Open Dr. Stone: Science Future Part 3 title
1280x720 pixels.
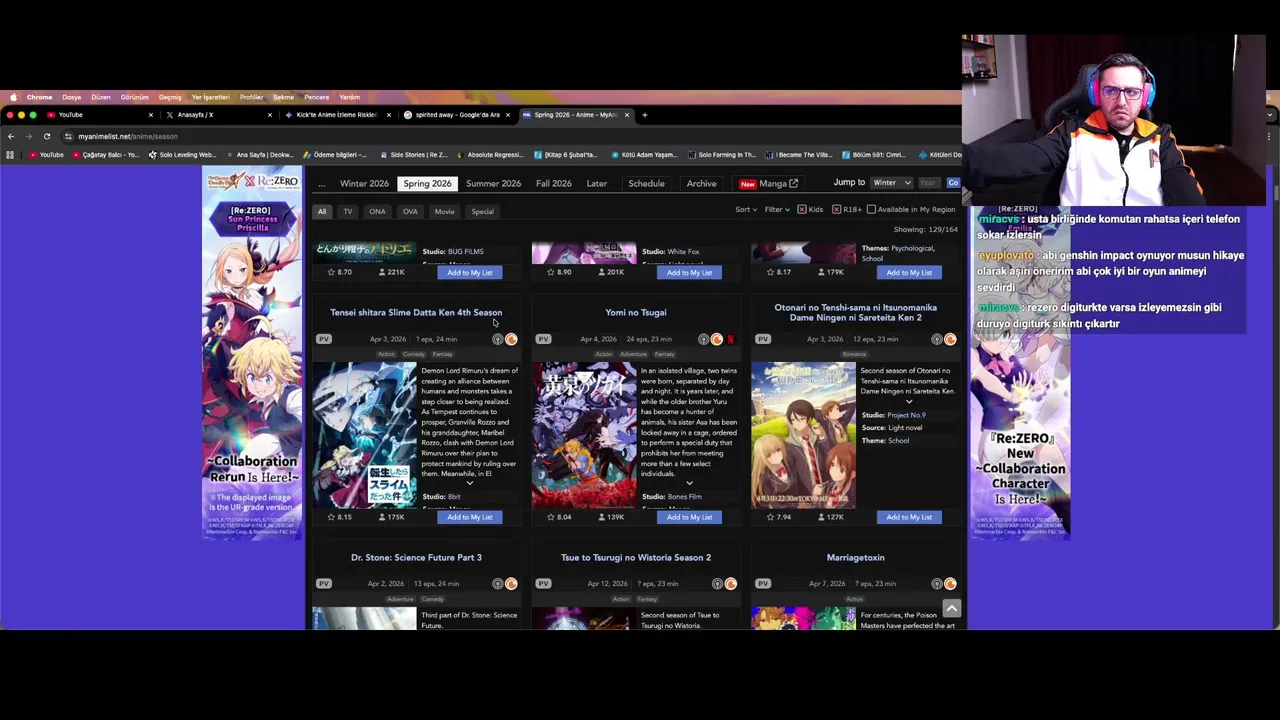point(416,558)
